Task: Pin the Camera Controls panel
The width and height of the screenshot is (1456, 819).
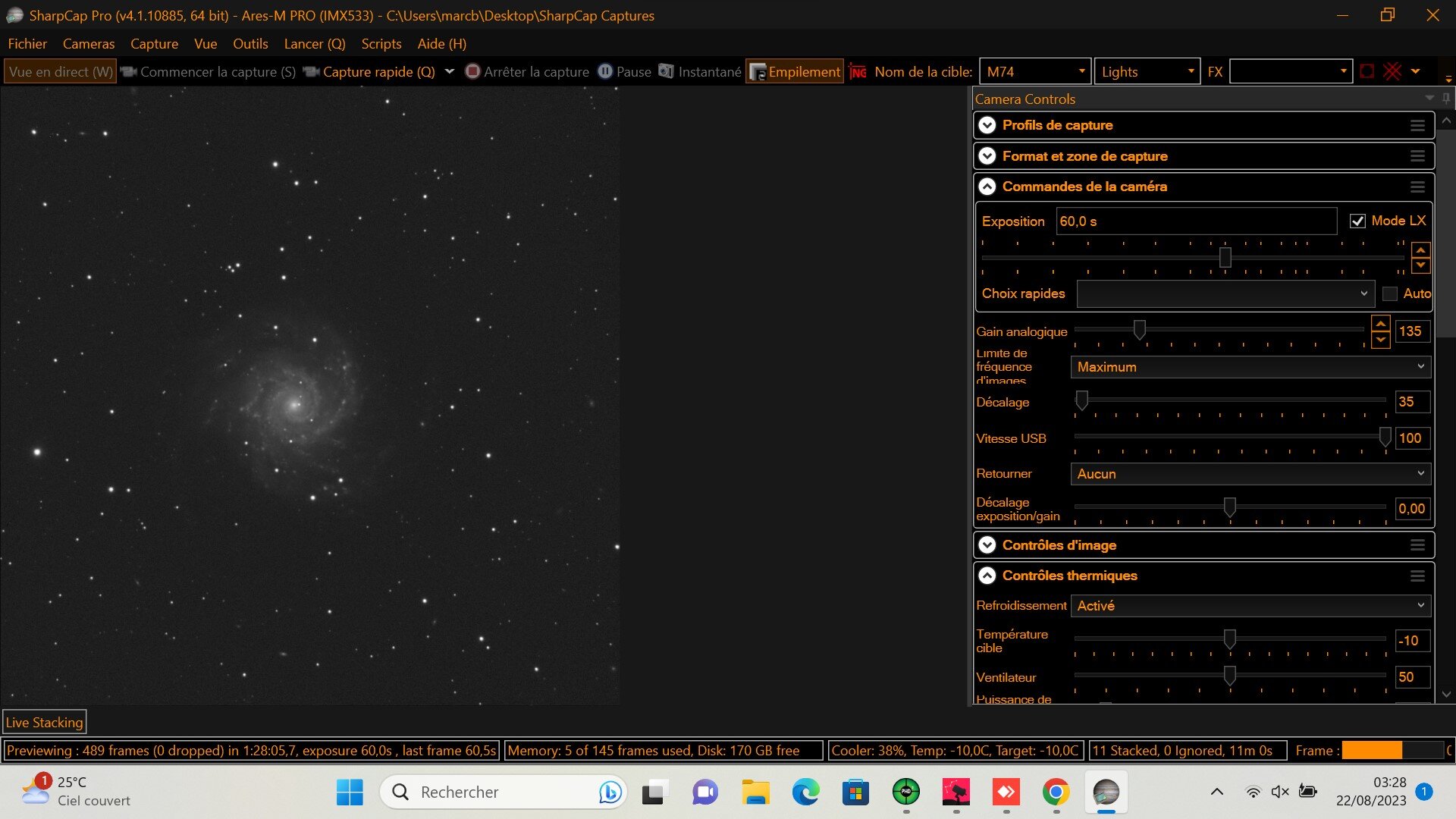Action: pos(1447,99)
